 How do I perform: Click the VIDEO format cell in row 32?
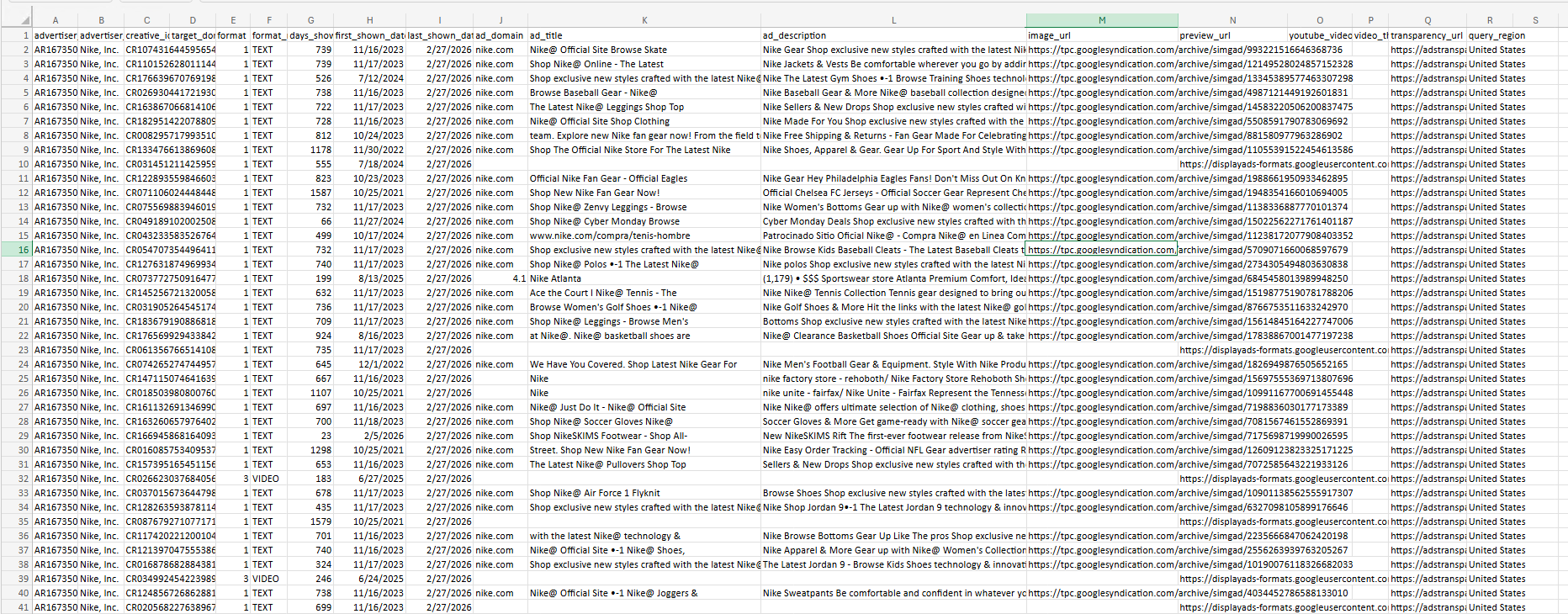click(268, 479)
